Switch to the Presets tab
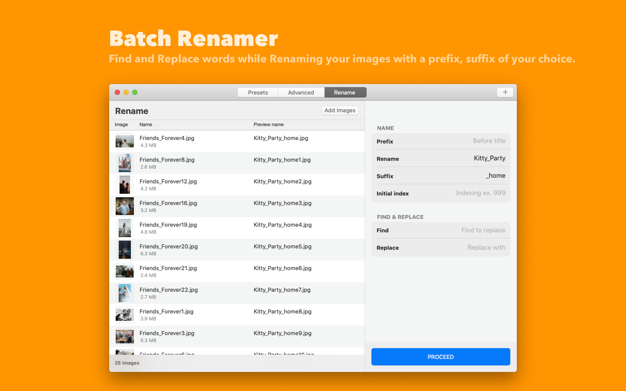 pos(258,92)
